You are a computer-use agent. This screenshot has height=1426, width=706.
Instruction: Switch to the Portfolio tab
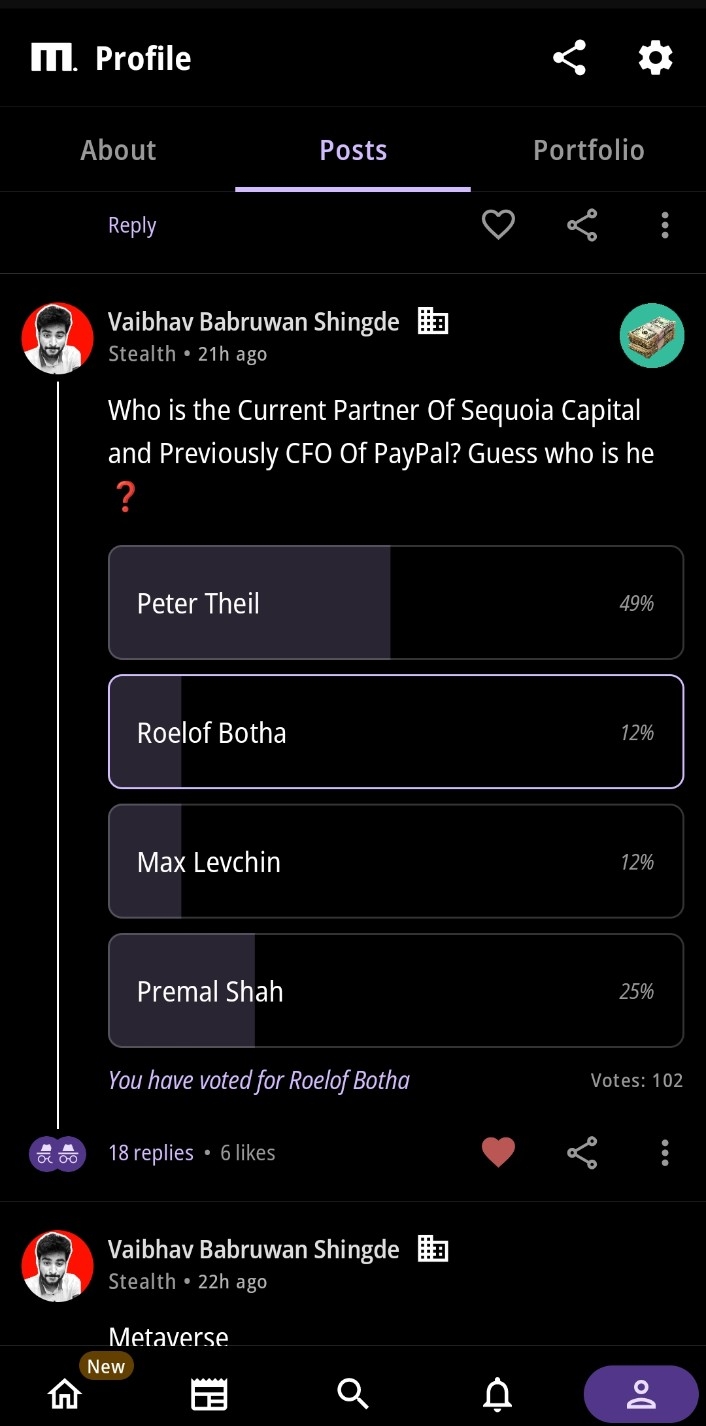pos(588,150)
